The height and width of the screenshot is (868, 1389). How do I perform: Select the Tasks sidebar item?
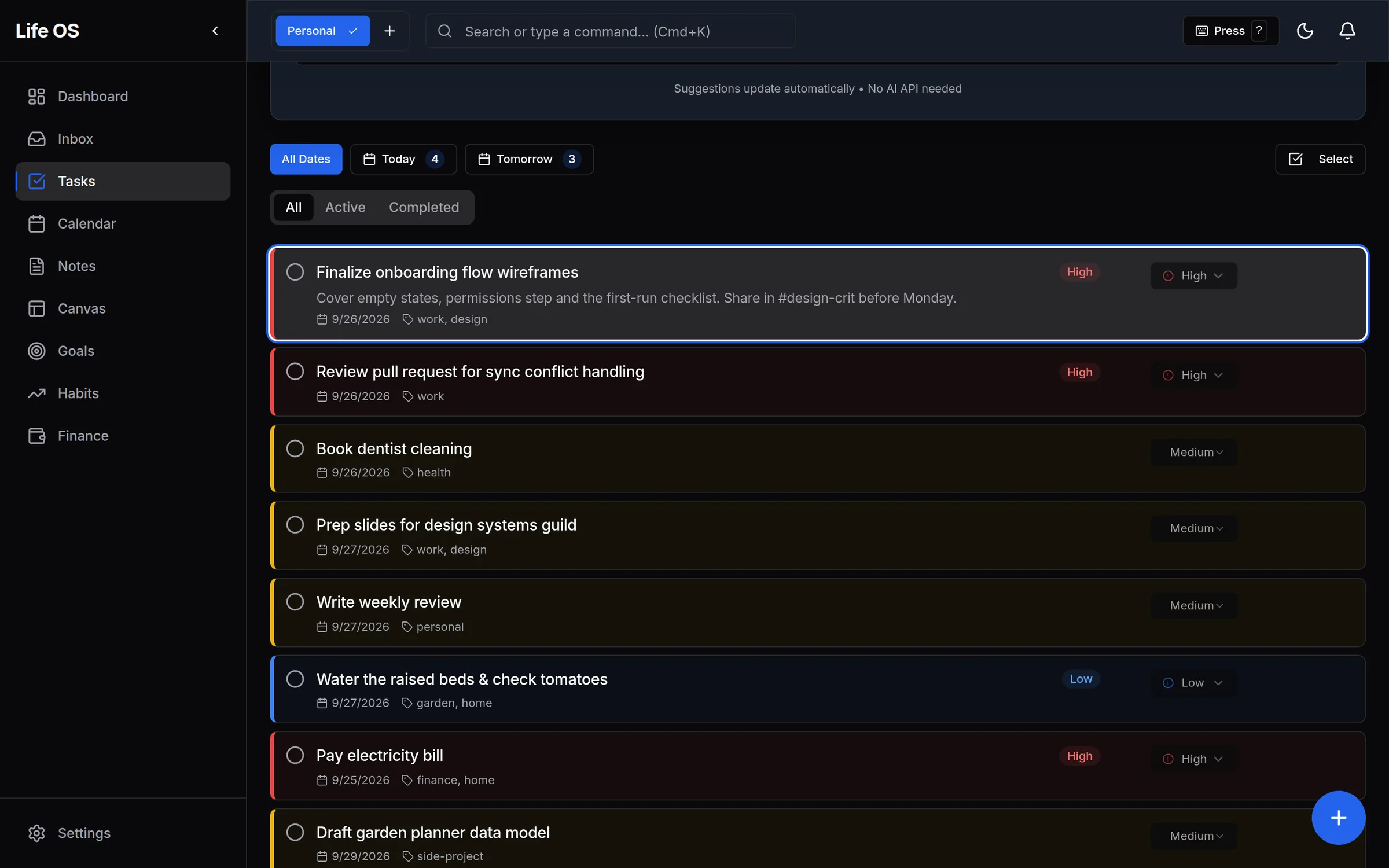123,181
